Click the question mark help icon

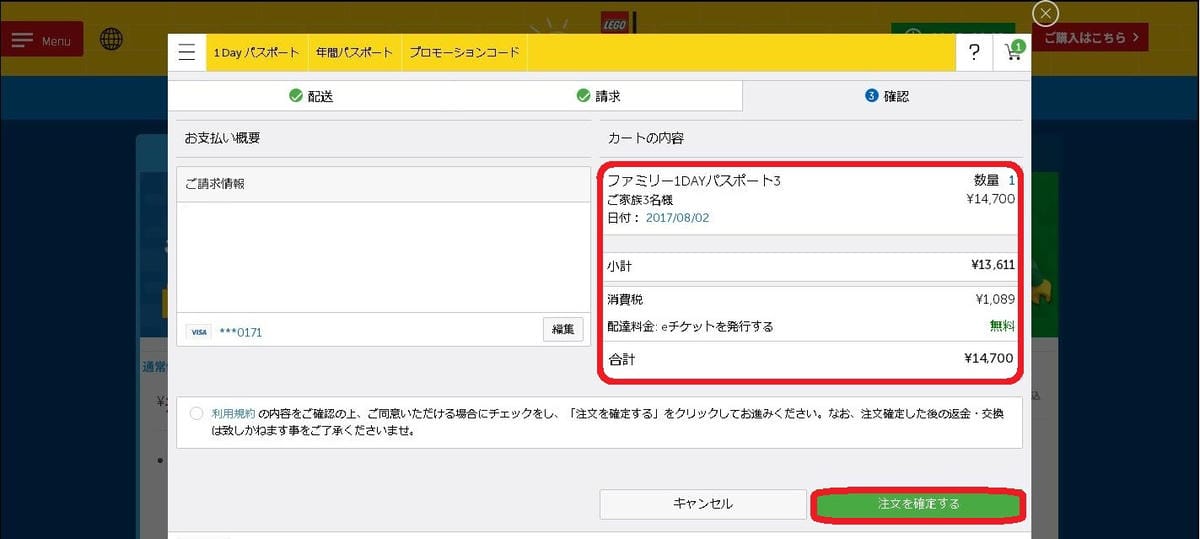click(974, 53)
